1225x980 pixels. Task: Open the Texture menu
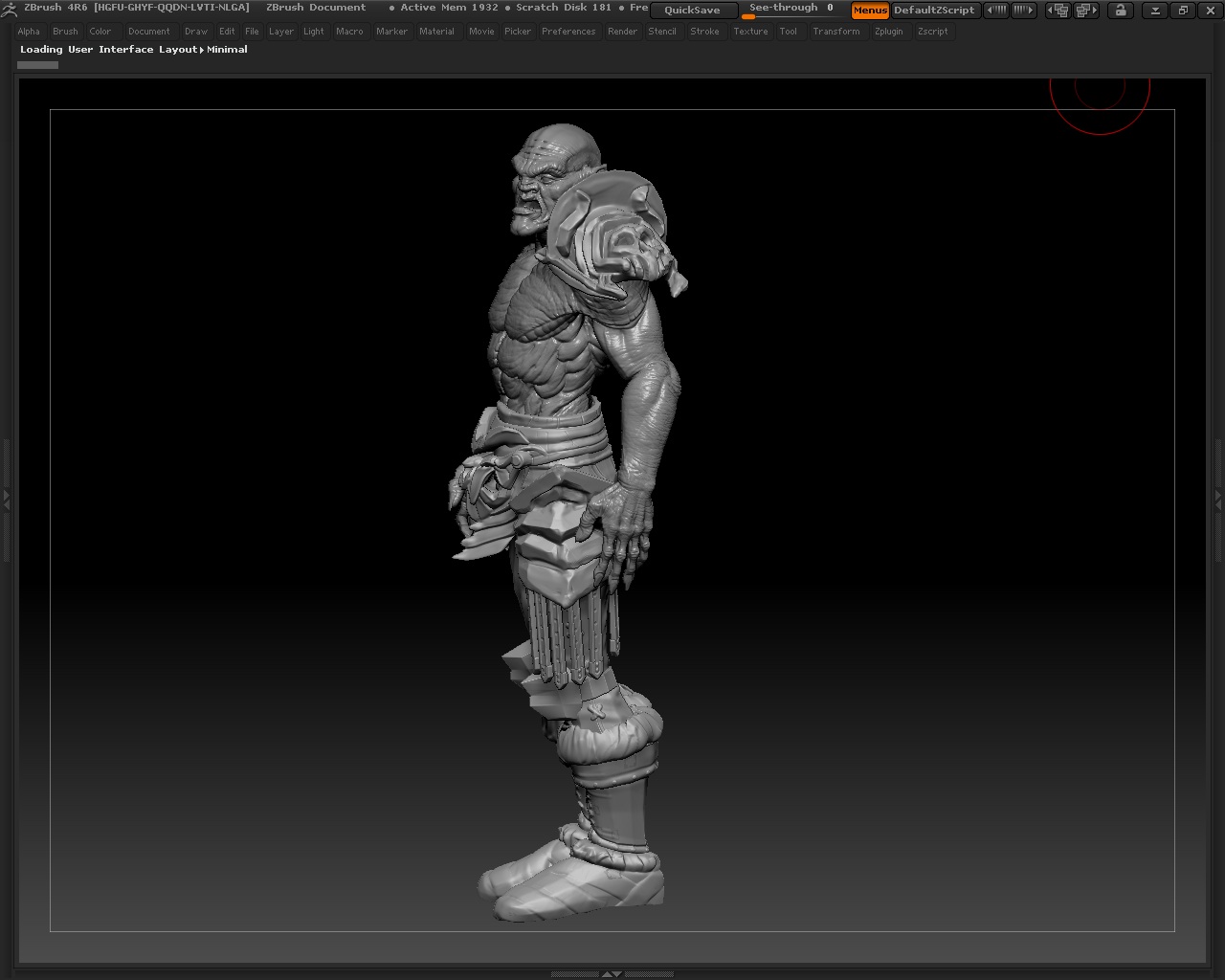click(751, 32)
